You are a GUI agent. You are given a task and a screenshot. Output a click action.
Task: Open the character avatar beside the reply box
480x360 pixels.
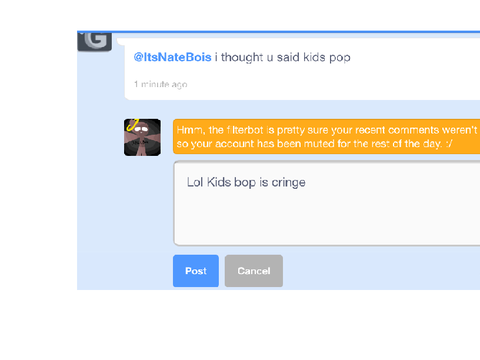[x=142, y=137]
